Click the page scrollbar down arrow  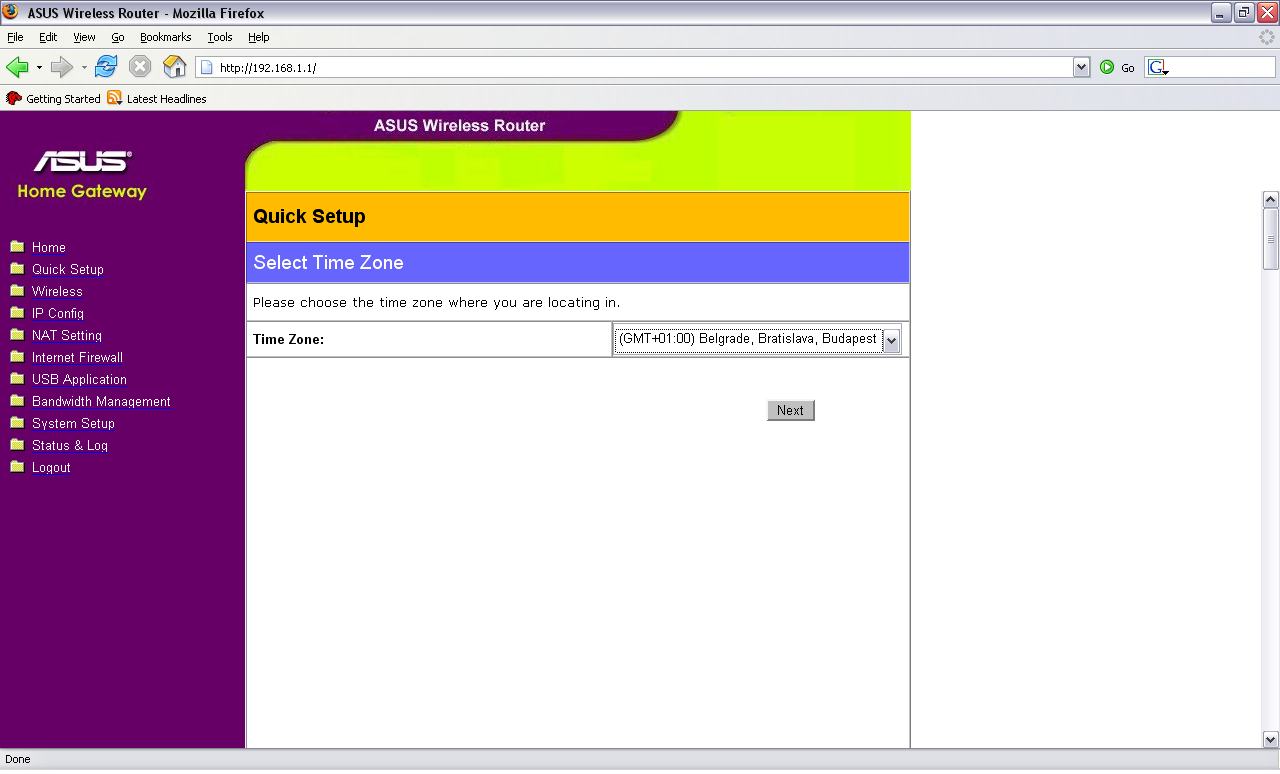(x=1271, y=739)
